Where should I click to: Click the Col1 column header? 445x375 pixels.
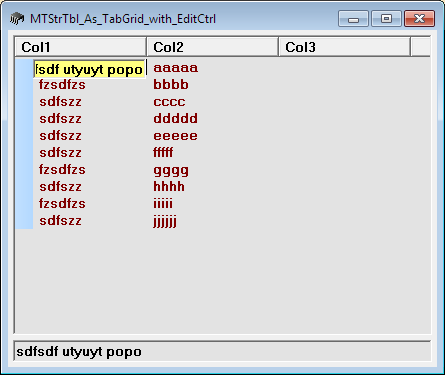point(81,47)
